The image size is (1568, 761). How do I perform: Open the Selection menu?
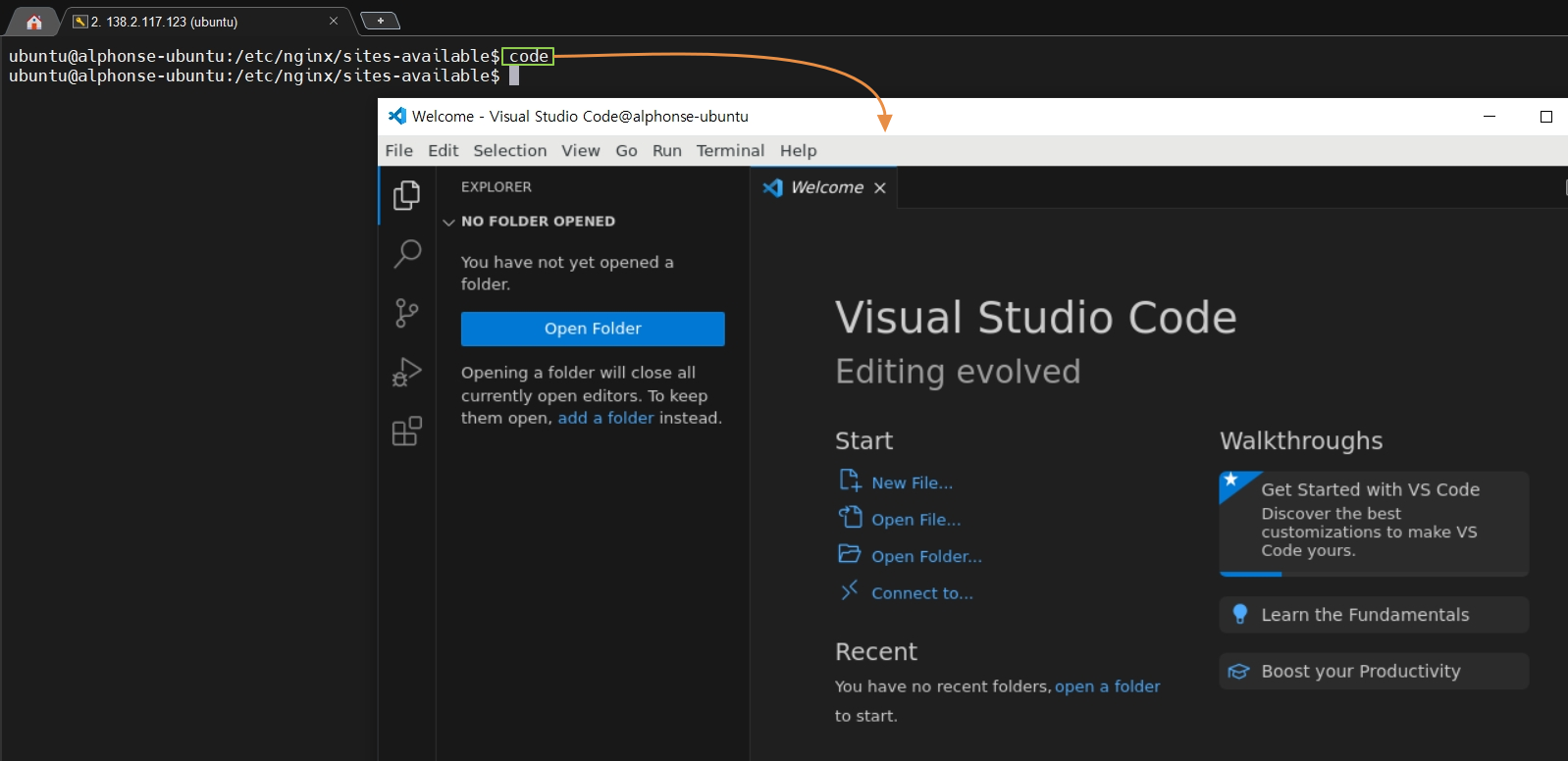pyautogui.click(x=510, y=150)
